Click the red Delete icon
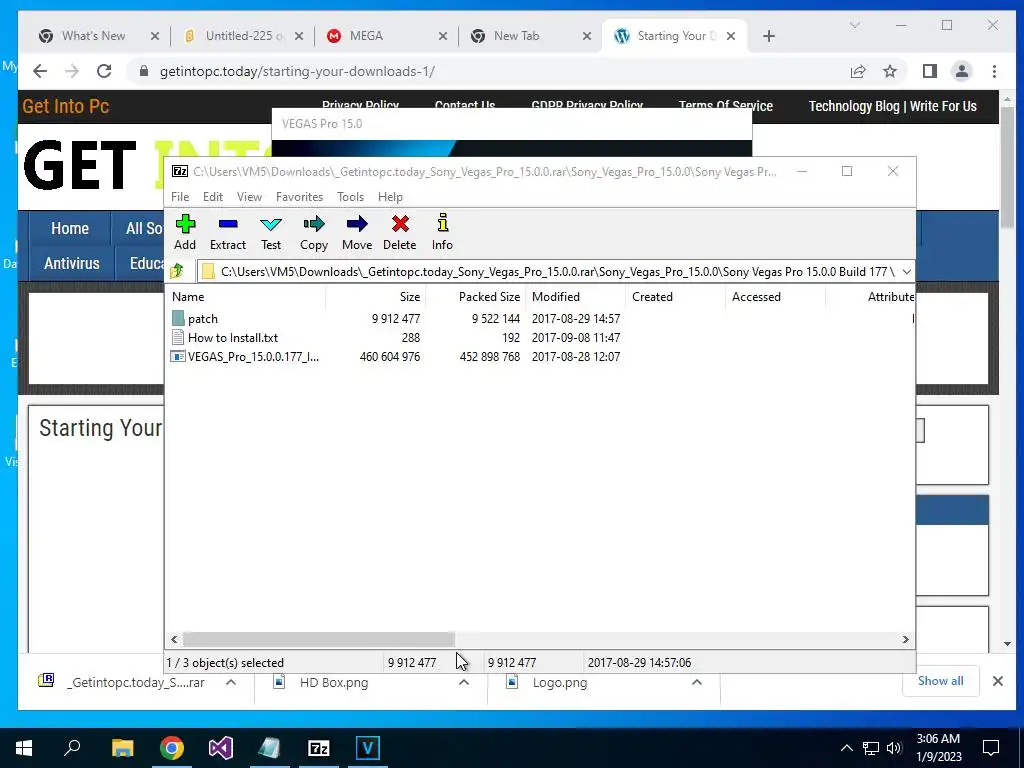 coord(400,232)
